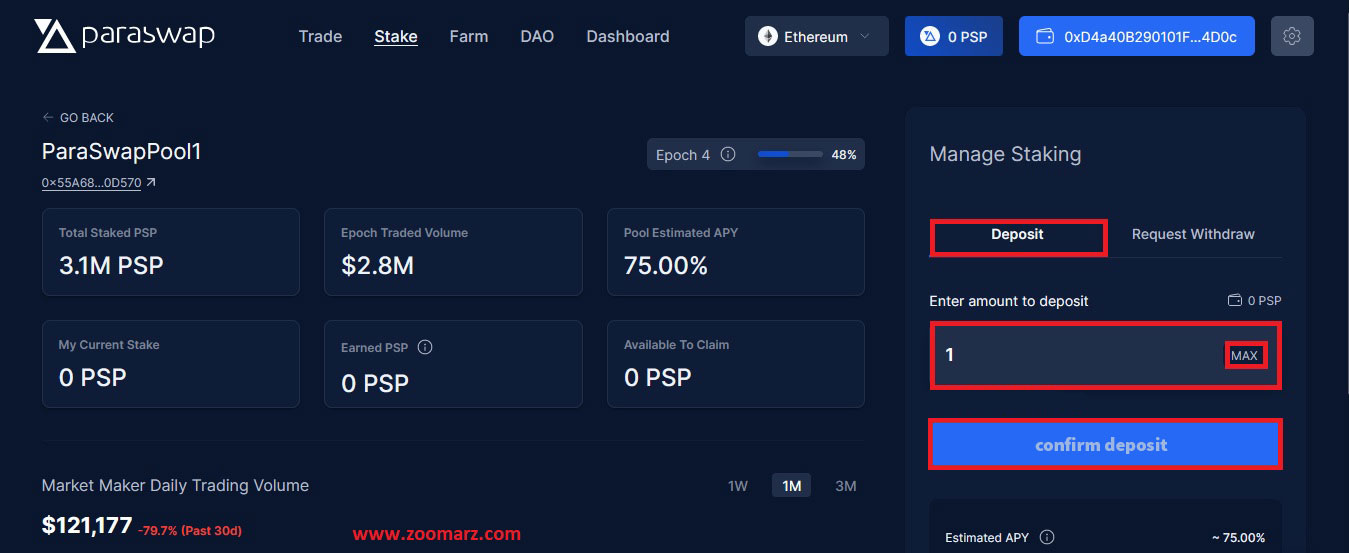Click the confirm deposit button
Image resolution: width=1349 pixels, height=553 pixels.
(x=1106, y=444)
